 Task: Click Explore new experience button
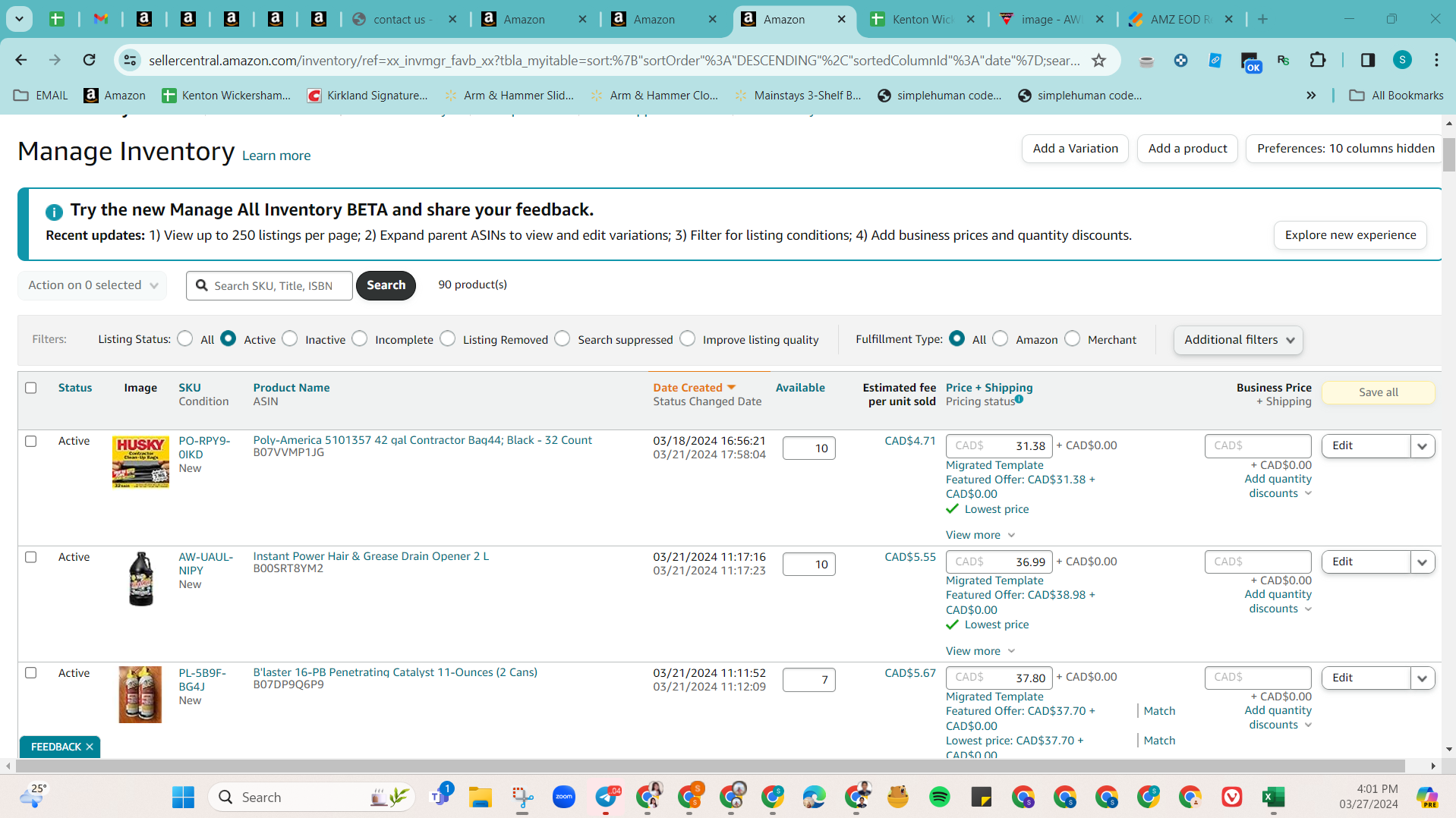pyautogui.click(x=1350, y=235)
